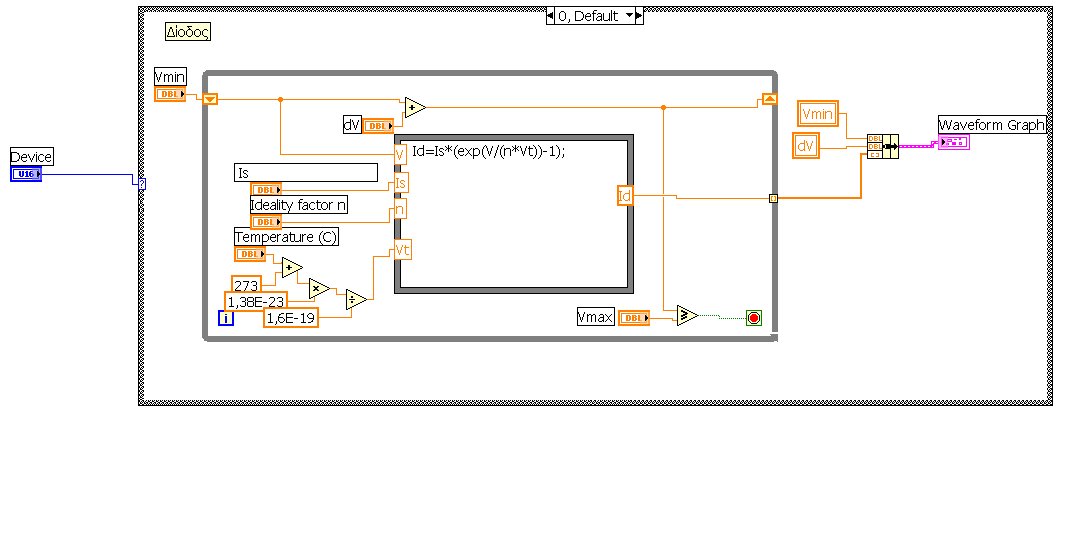Select the constant 1,38E-23
Image resolution: width=1083 pixels, height=555 pixels.
click(x=256, y=302)
